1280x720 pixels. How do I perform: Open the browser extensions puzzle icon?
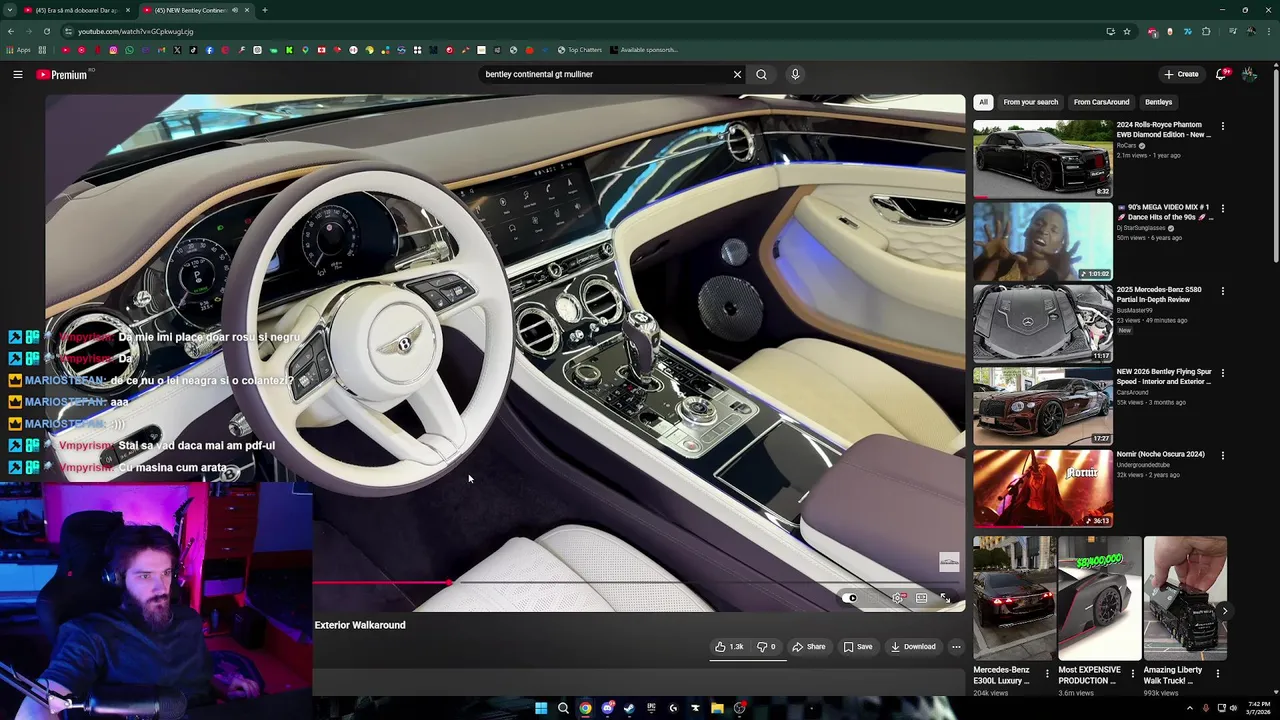coord(1206,31)
